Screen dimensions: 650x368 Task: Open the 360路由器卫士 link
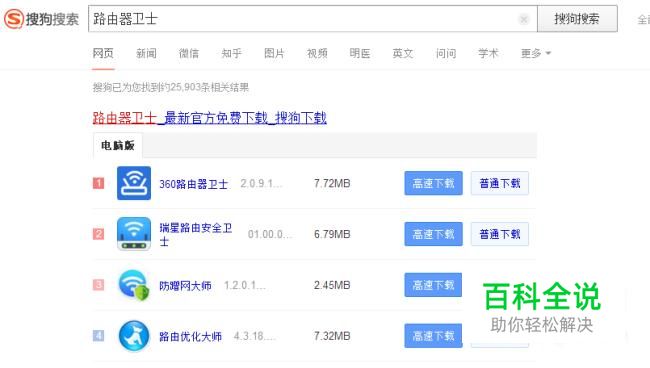point(194,184)
